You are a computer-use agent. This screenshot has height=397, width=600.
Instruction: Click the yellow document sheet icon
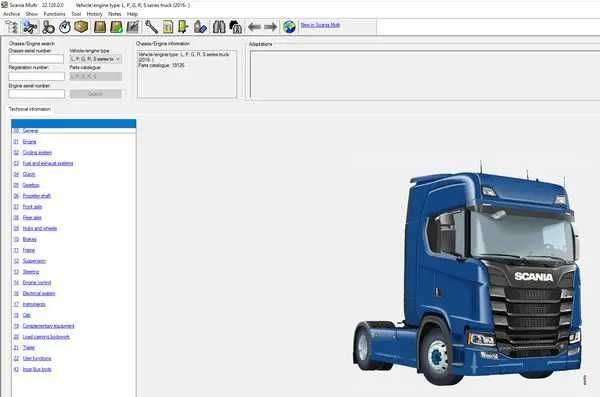point(168,27)
